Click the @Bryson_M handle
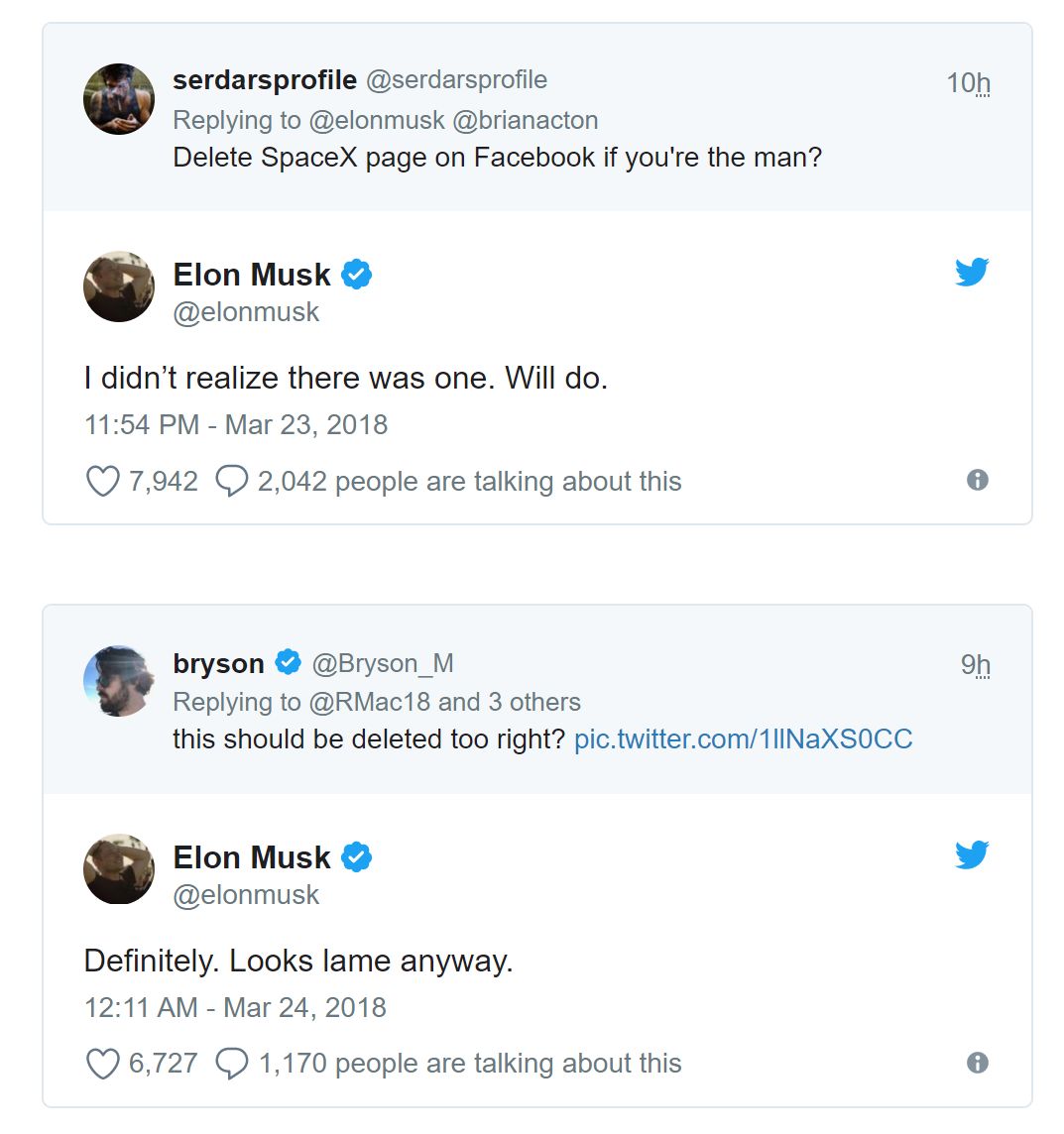Viewport: 1064px width, 1134px height. [x=383, y=663]
